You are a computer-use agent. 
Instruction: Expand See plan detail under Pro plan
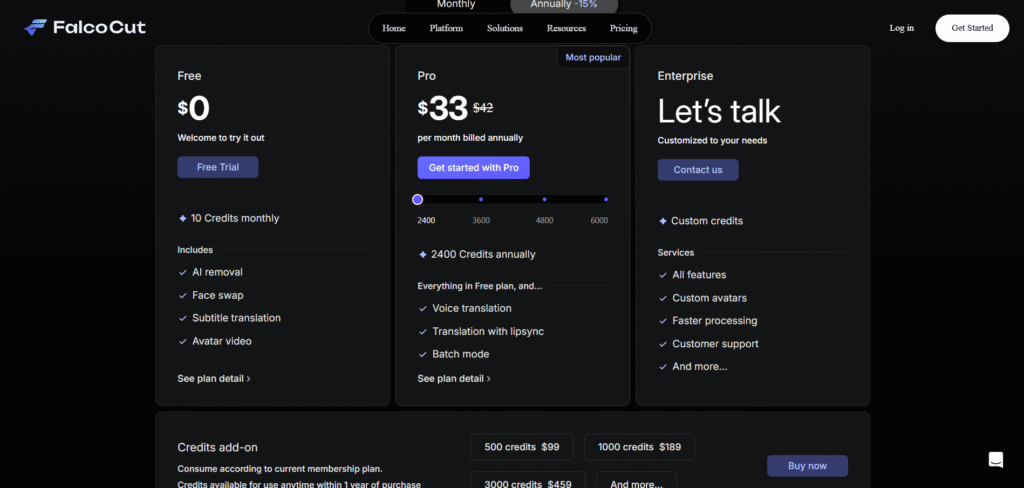(x=453, y=379)
